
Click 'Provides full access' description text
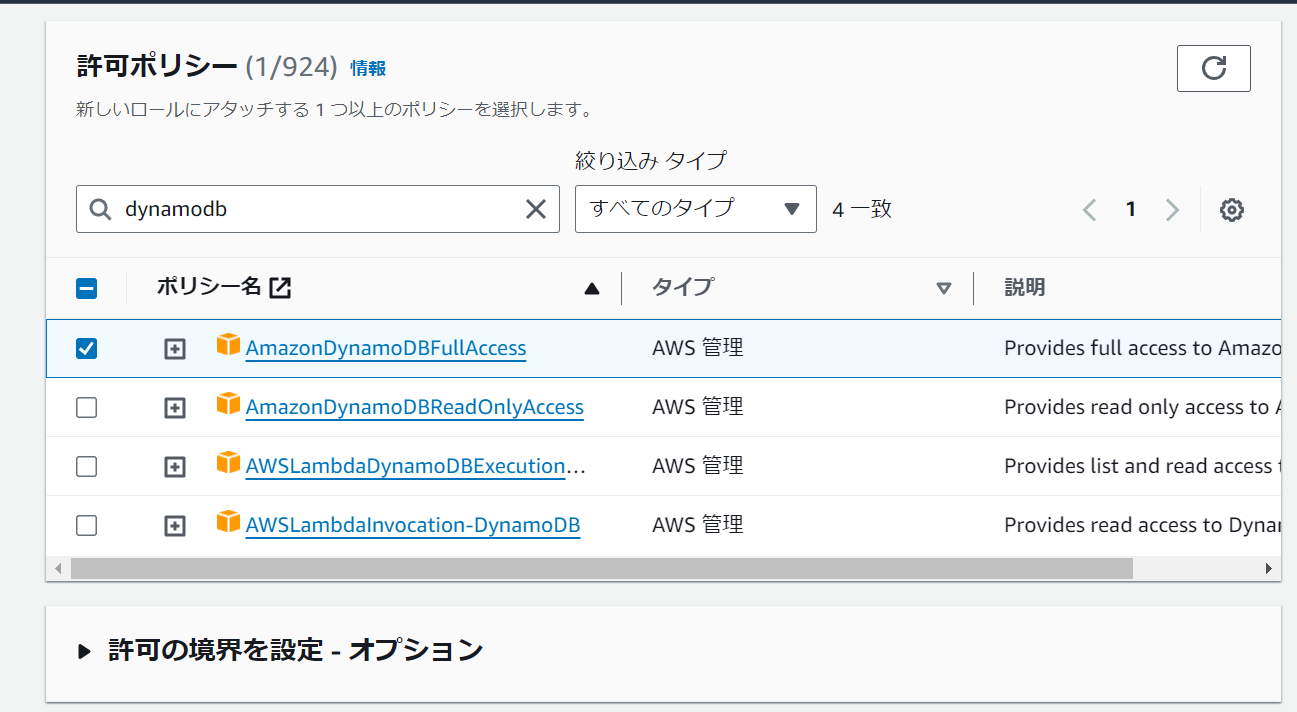(x=1142, y=348)
